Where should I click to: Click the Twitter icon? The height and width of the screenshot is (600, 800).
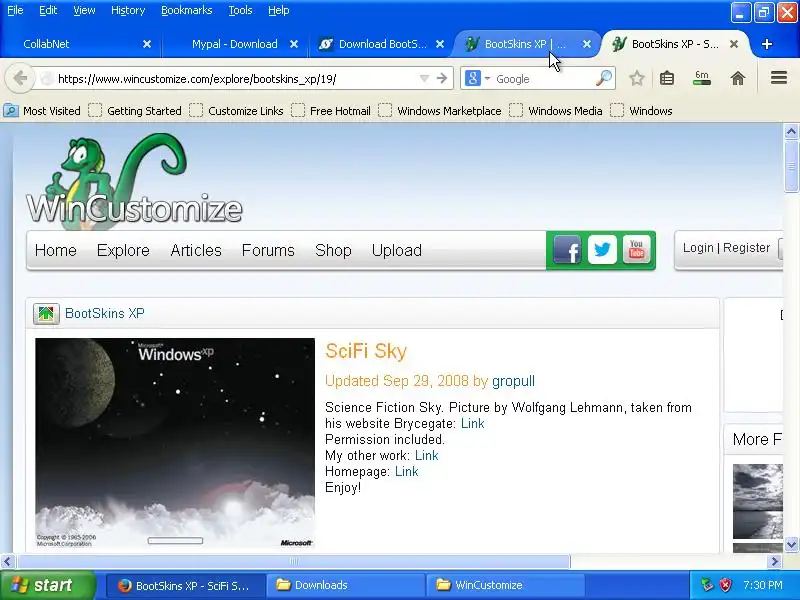(x=602, y=249)
